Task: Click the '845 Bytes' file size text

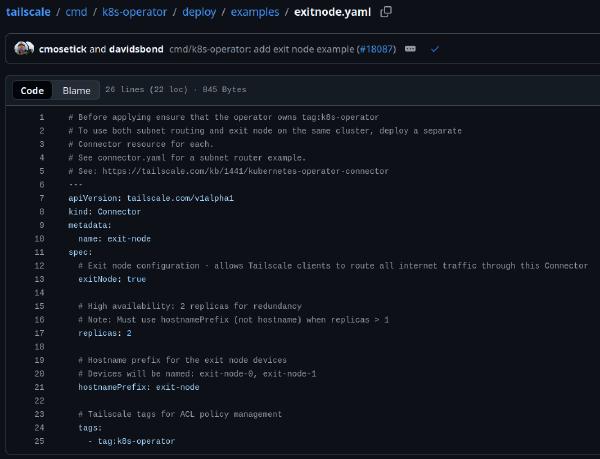Action: click(224, 90)
